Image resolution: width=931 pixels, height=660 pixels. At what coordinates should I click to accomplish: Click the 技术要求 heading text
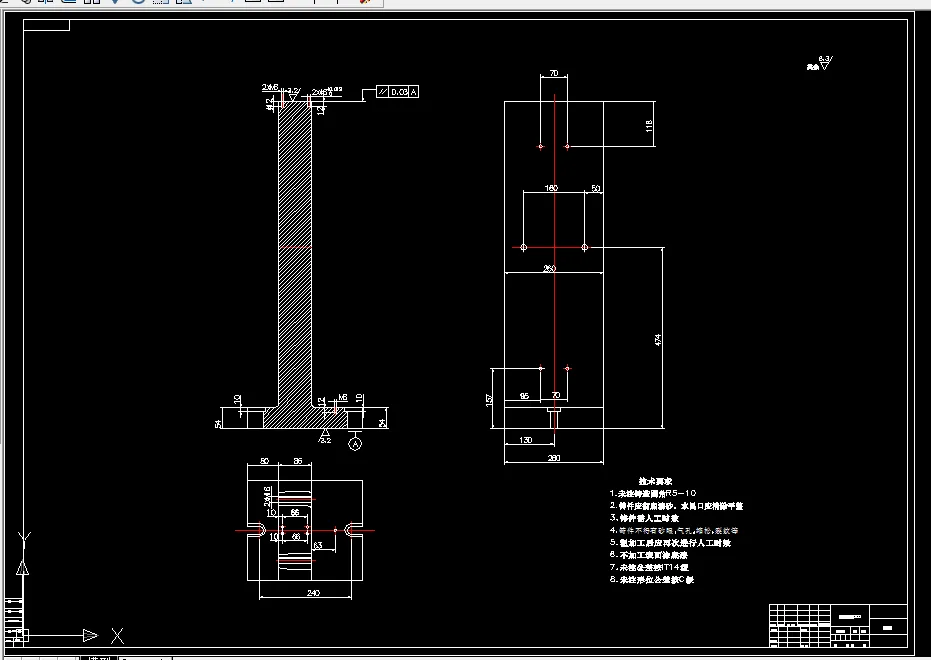point(655,481)
